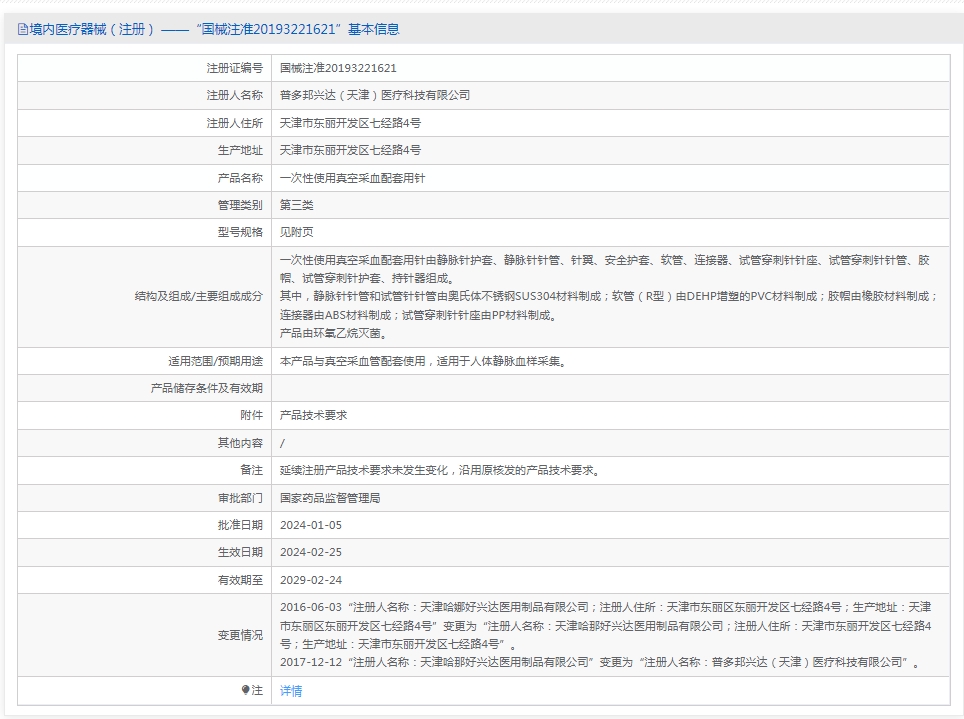
Task: Select the 注册人住所 address value
Action: click(350, 123)
